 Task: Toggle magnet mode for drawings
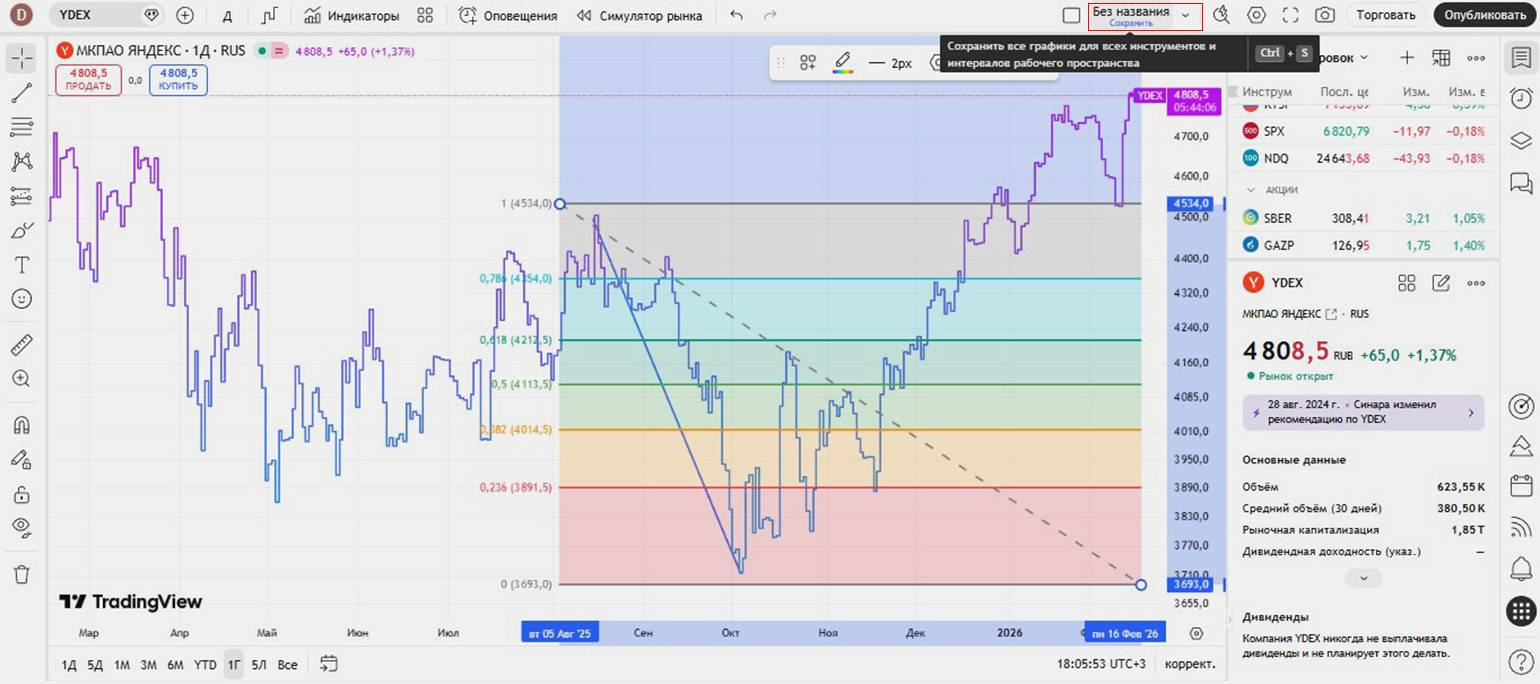coord(21,424)
